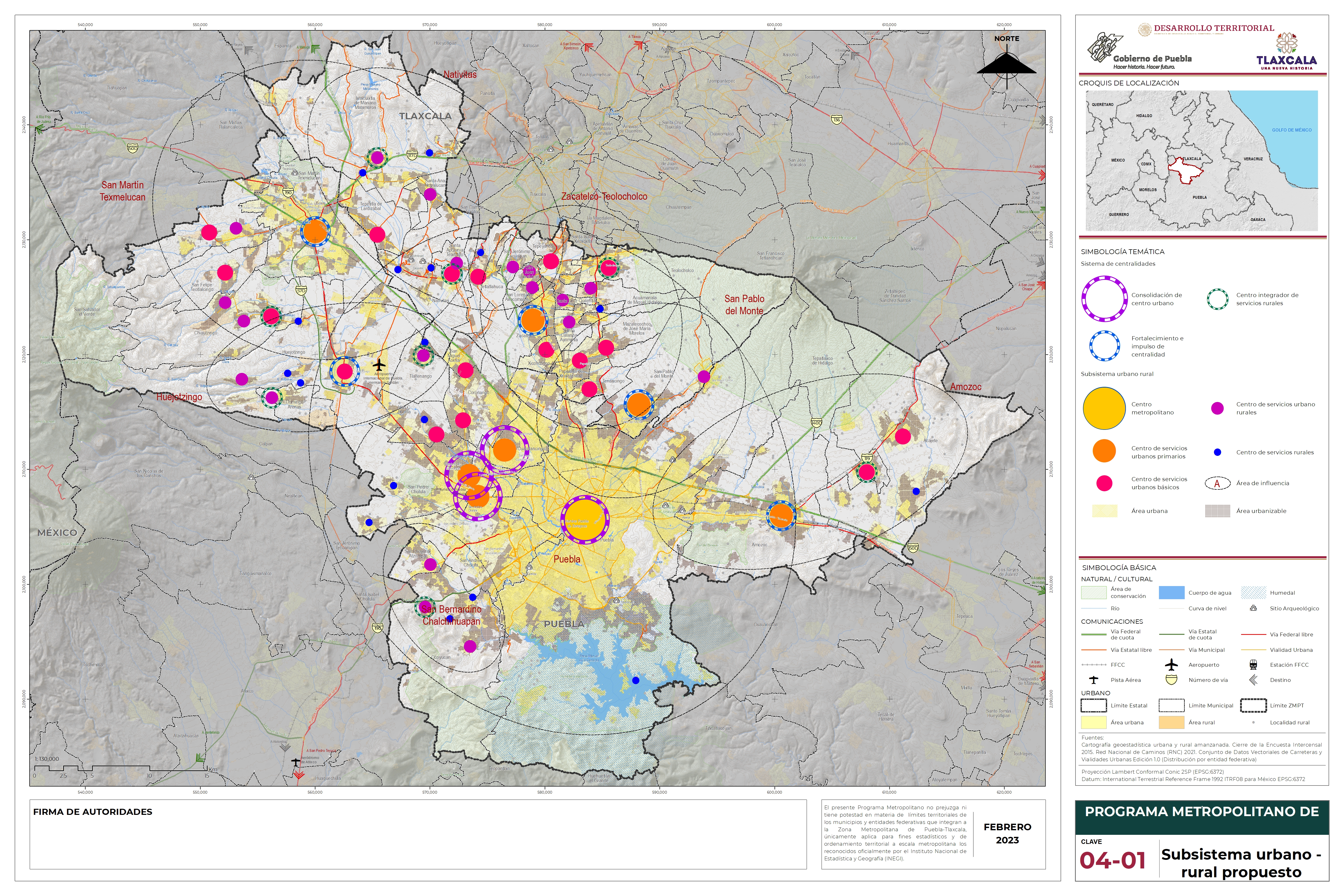Viewport: 1344px width, 896px height.
Task: Click the Destino arrow legend icon
Action: [x=1253, y=680]
